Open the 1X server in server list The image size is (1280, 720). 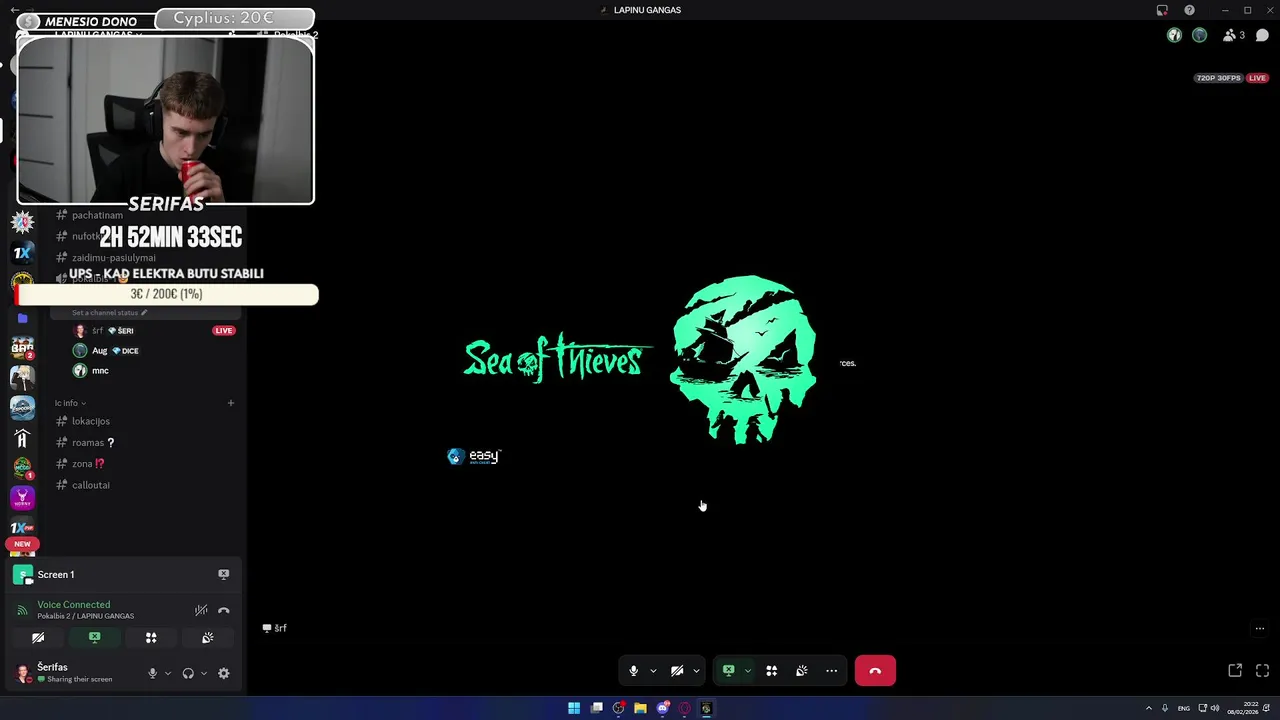coord(22,253)
